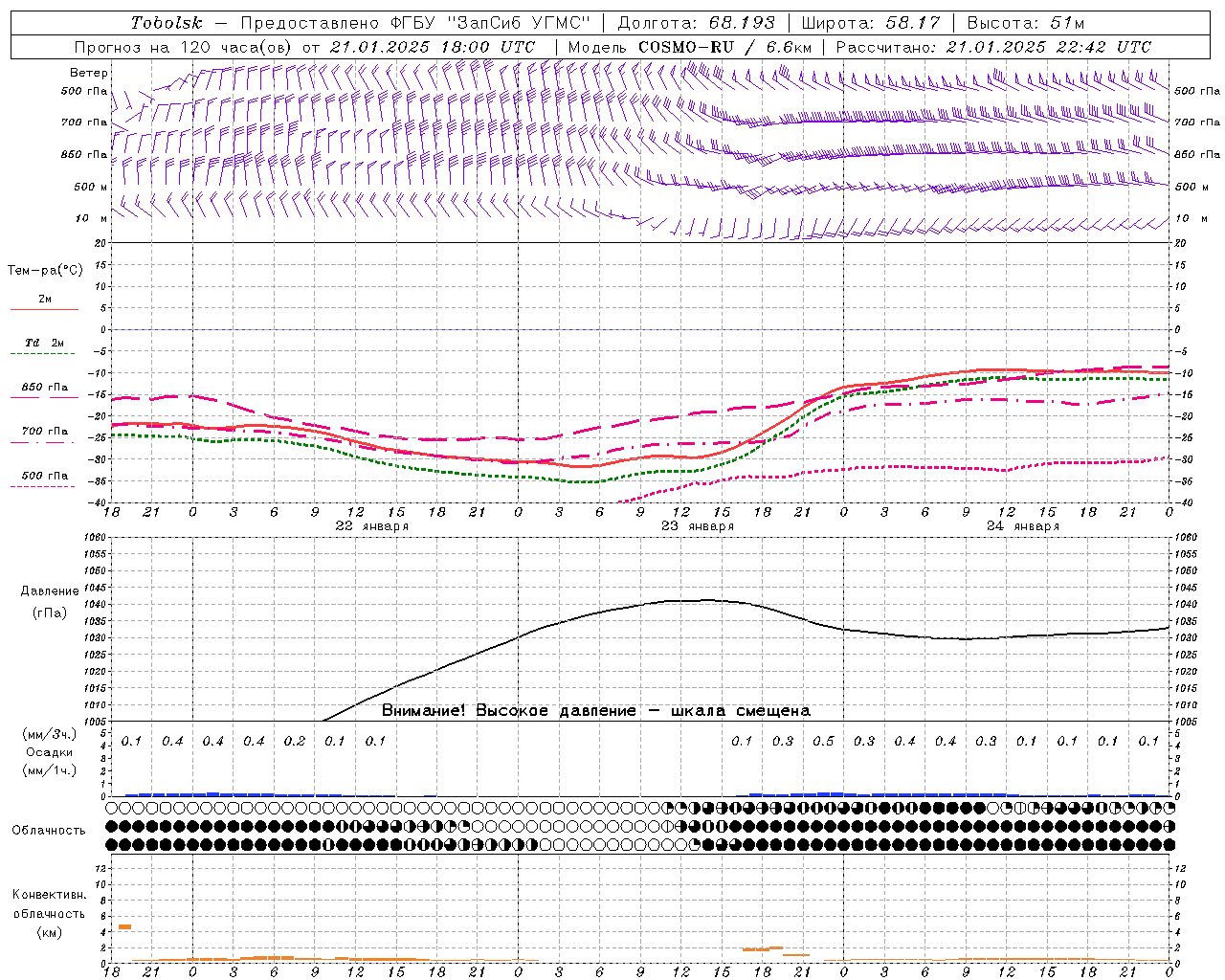Click the 24 января date label
Screen dimensions: 1225x980
pos(1023,526)
